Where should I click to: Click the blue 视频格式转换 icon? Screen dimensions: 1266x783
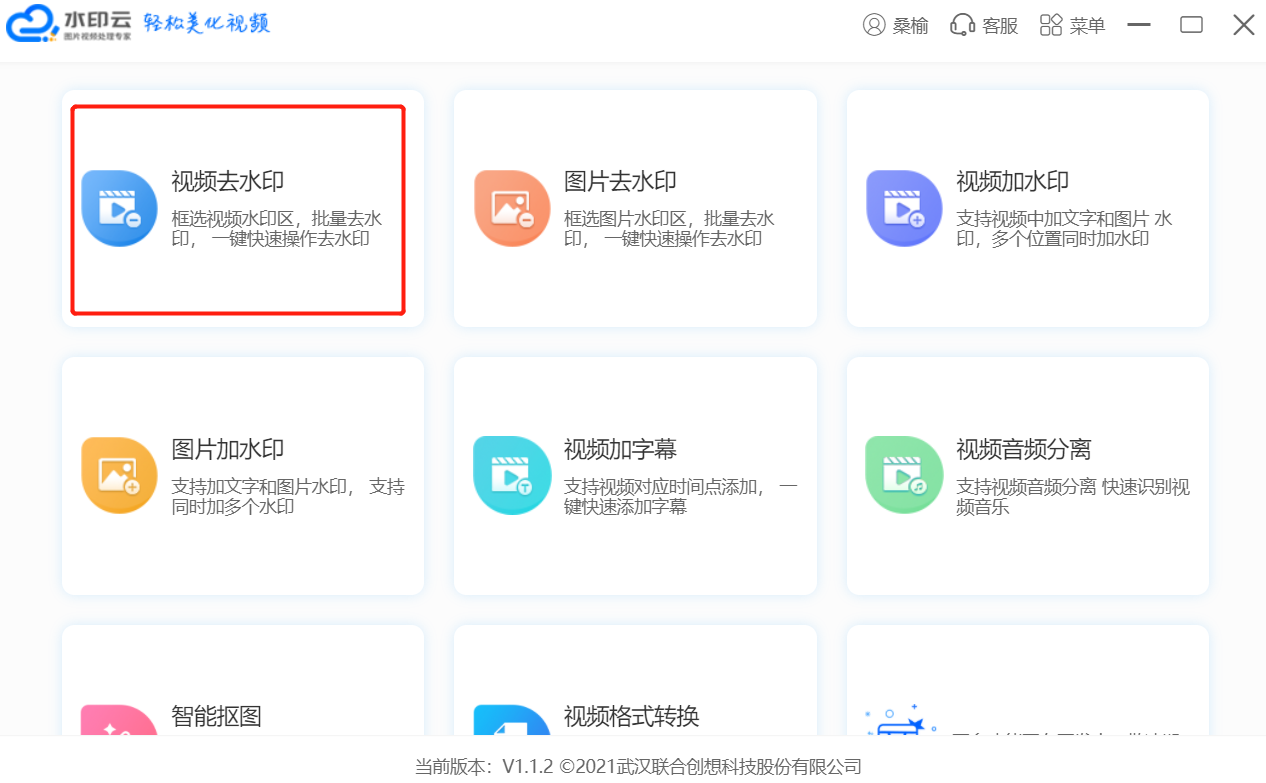tap(511, 721)
